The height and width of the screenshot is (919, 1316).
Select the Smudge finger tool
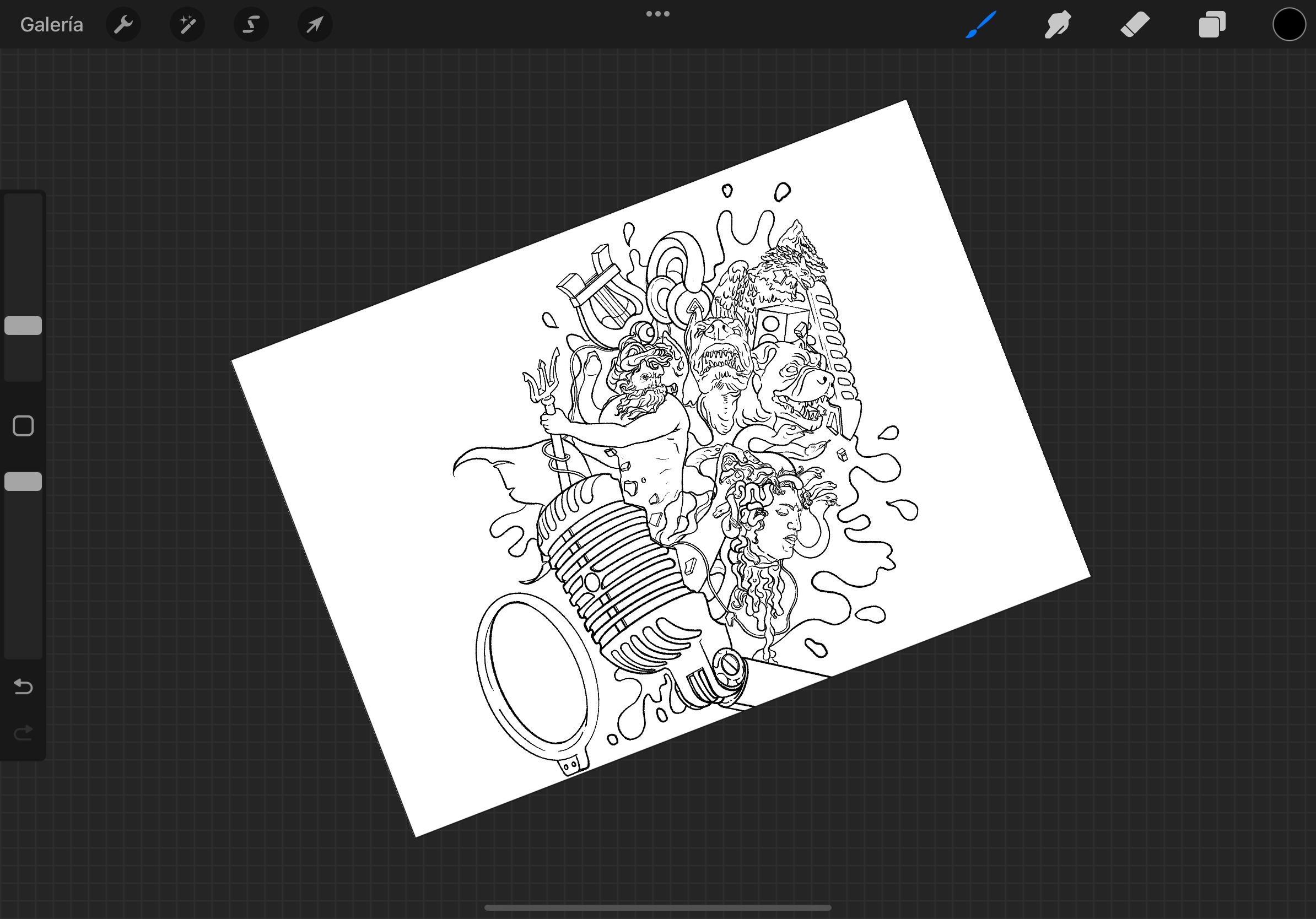tap(1058, 25)
